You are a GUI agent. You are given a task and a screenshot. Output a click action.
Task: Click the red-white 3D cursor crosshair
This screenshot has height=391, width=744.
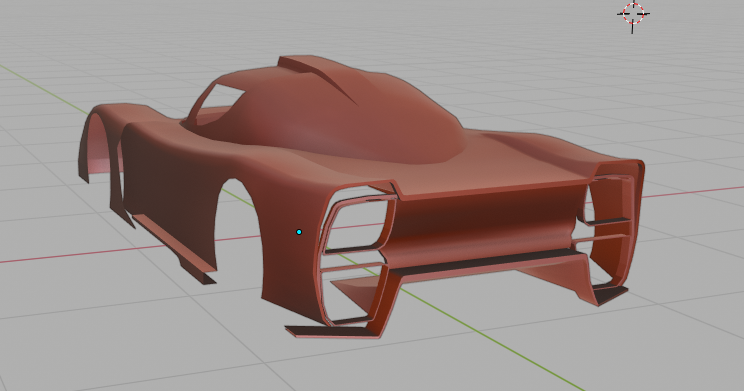tap(633, 14)
